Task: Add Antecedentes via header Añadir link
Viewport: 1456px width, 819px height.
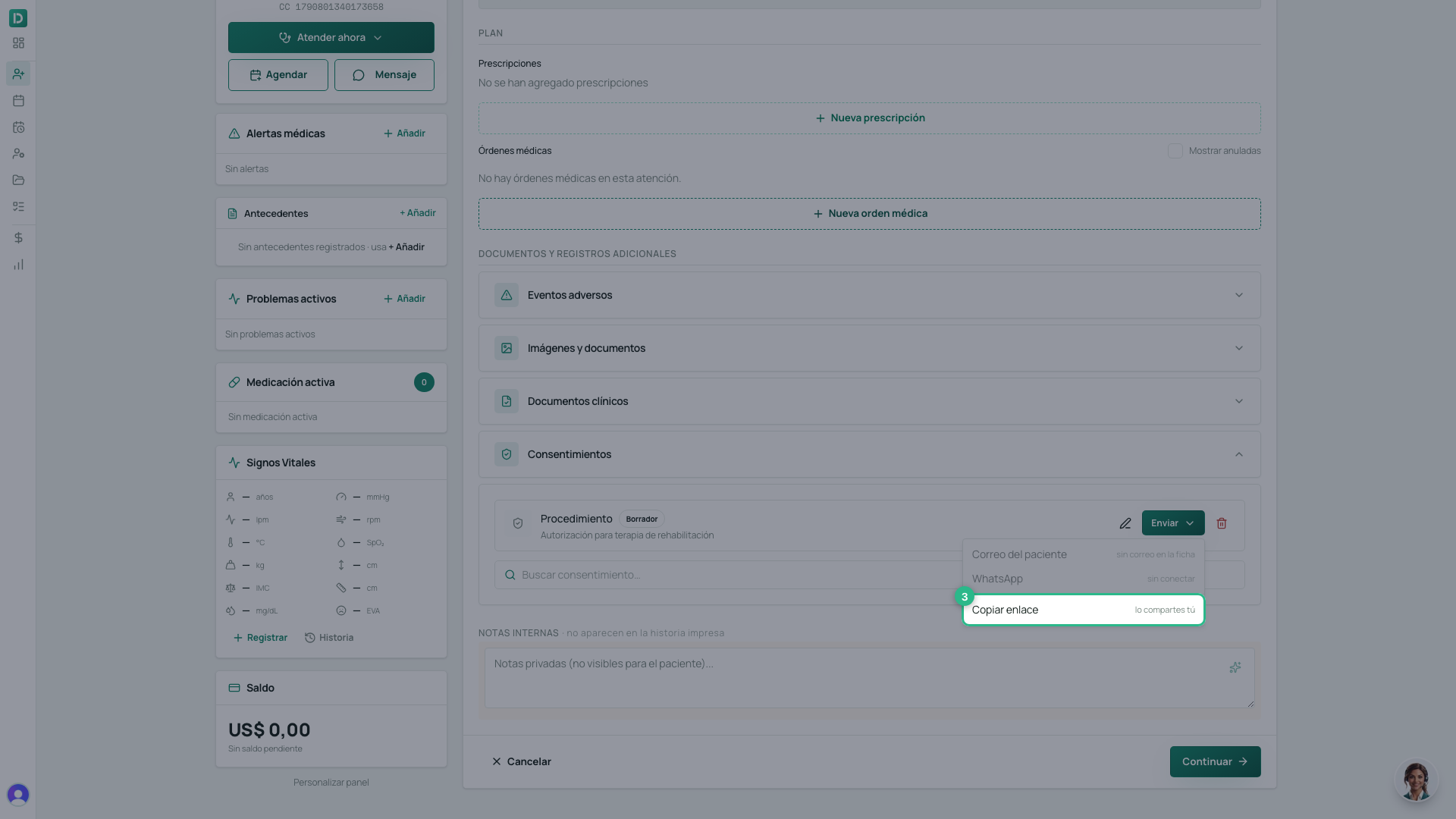Action: tap(417, 213)
